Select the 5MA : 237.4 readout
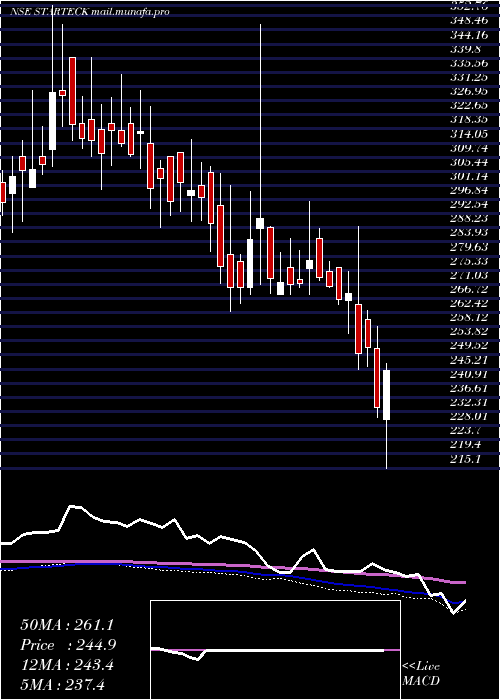This screenshot has height=700, width=500. (x=62, y=684)
